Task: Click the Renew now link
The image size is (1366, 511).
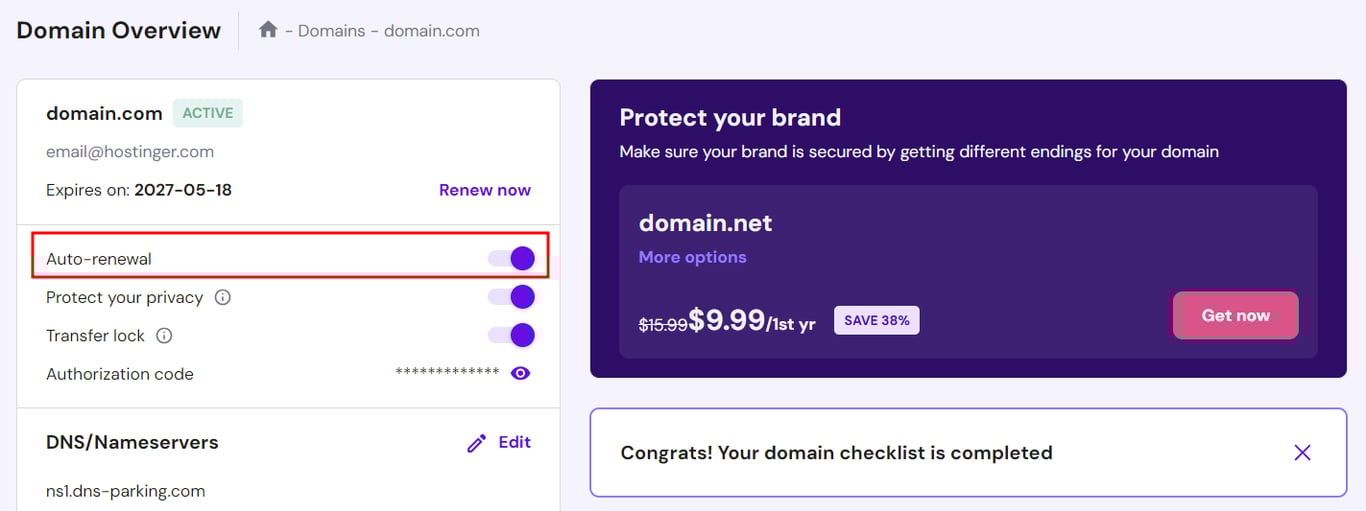Action: click(x=485, y=190)
